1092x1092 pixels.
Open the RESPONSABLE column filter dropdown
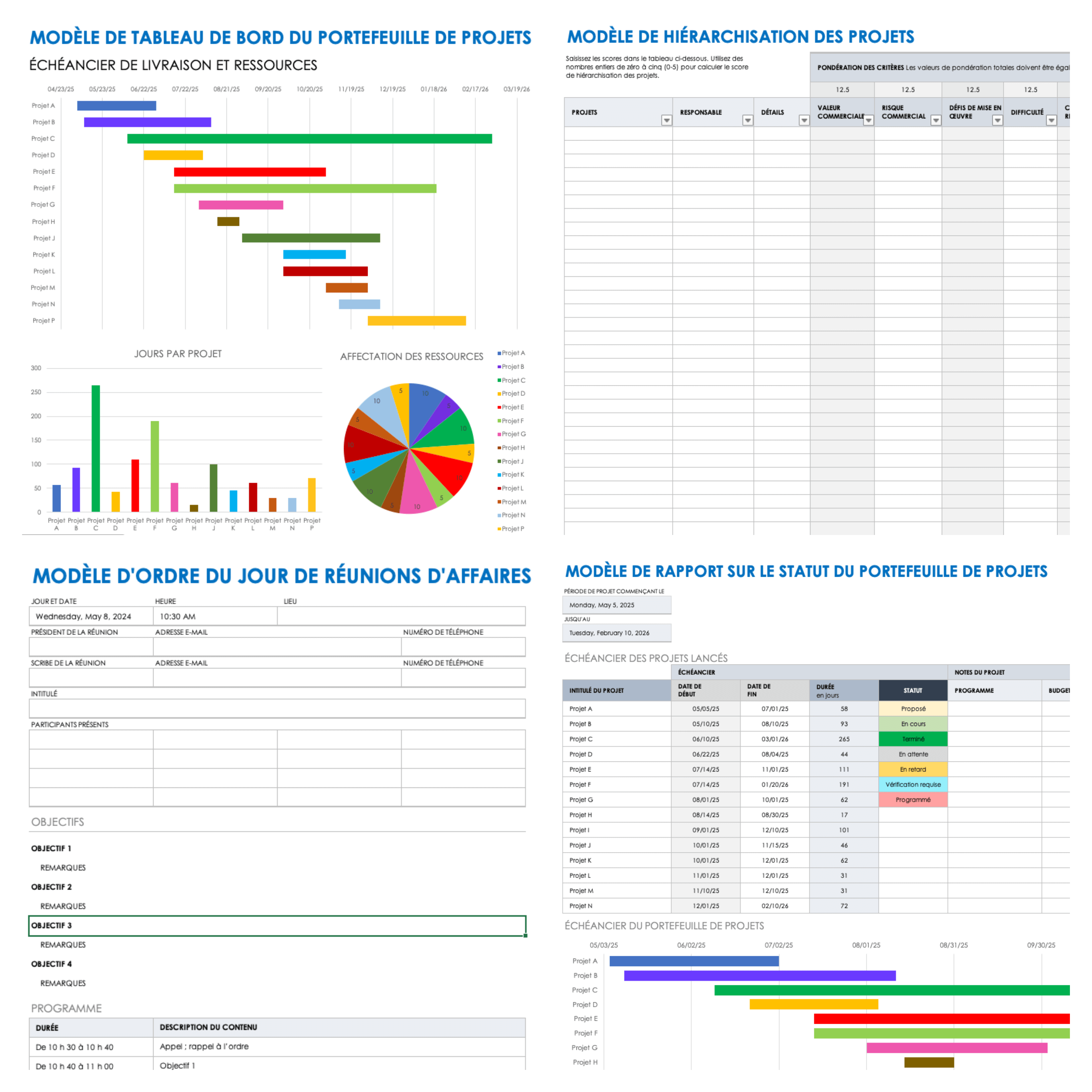point(747,120)
